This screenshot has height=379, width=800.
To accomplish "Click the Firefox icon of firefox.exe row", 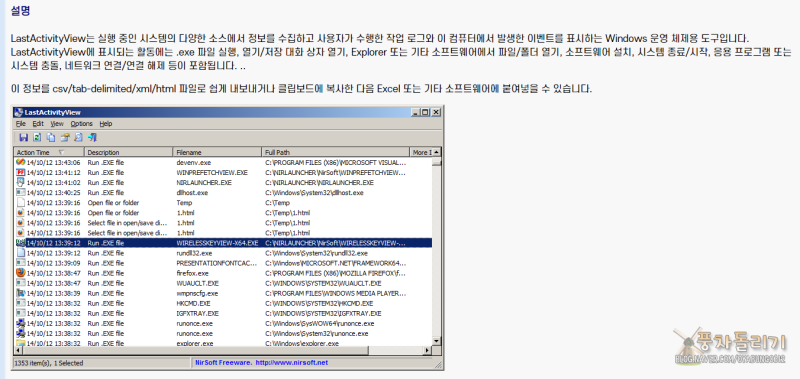I will 20,273.
